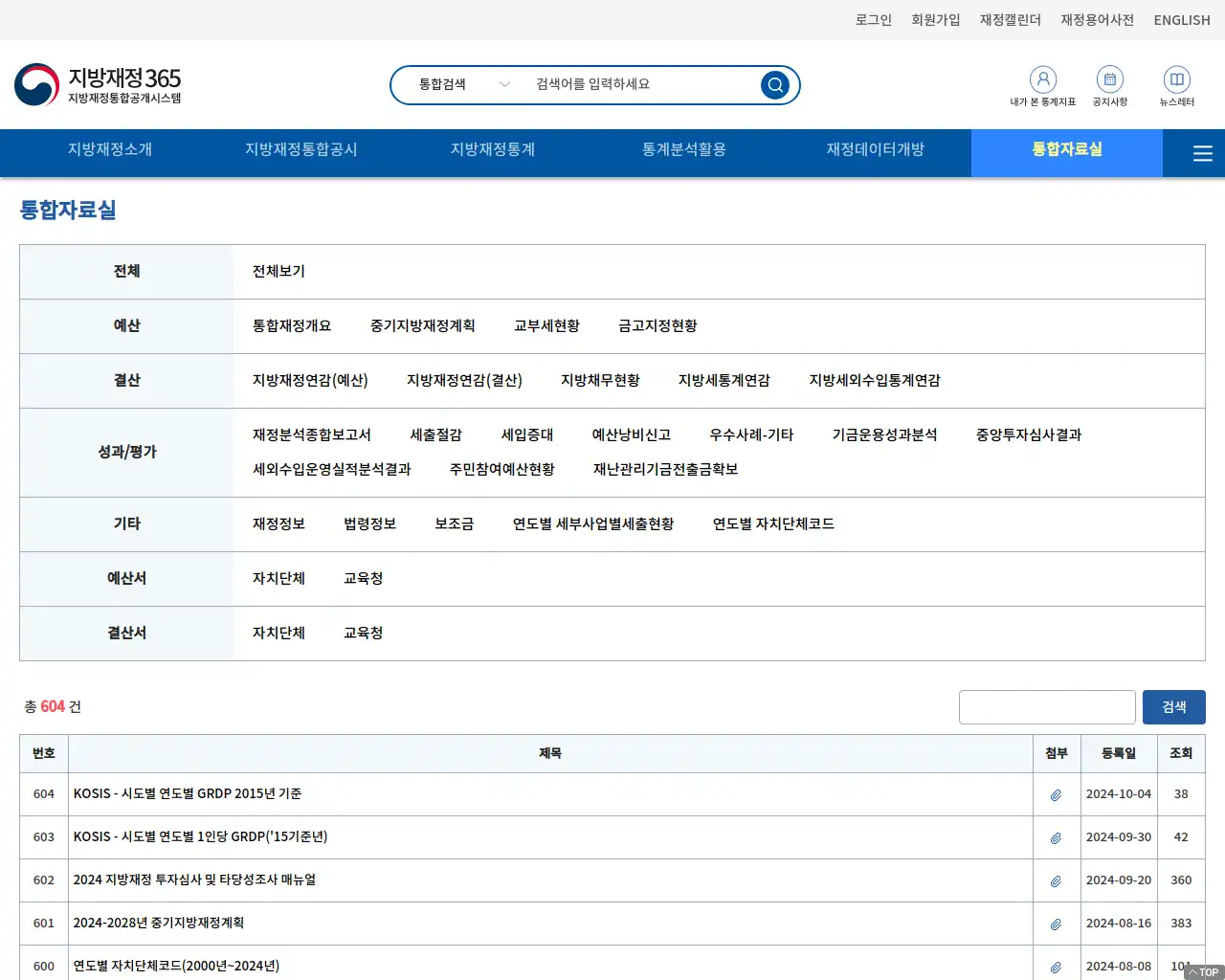The height and width of the screenshot is (980, 1225).
Task: Download attachment for row 602
Action: [1056, 880]
